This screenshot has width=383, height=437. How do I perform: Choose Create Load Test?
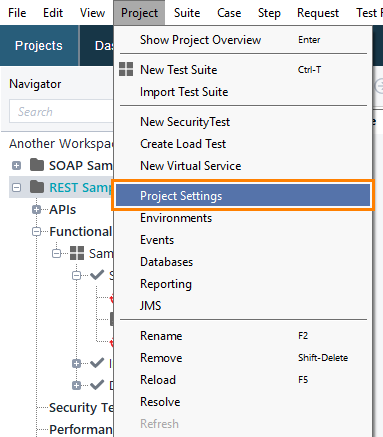coord(243,144)
